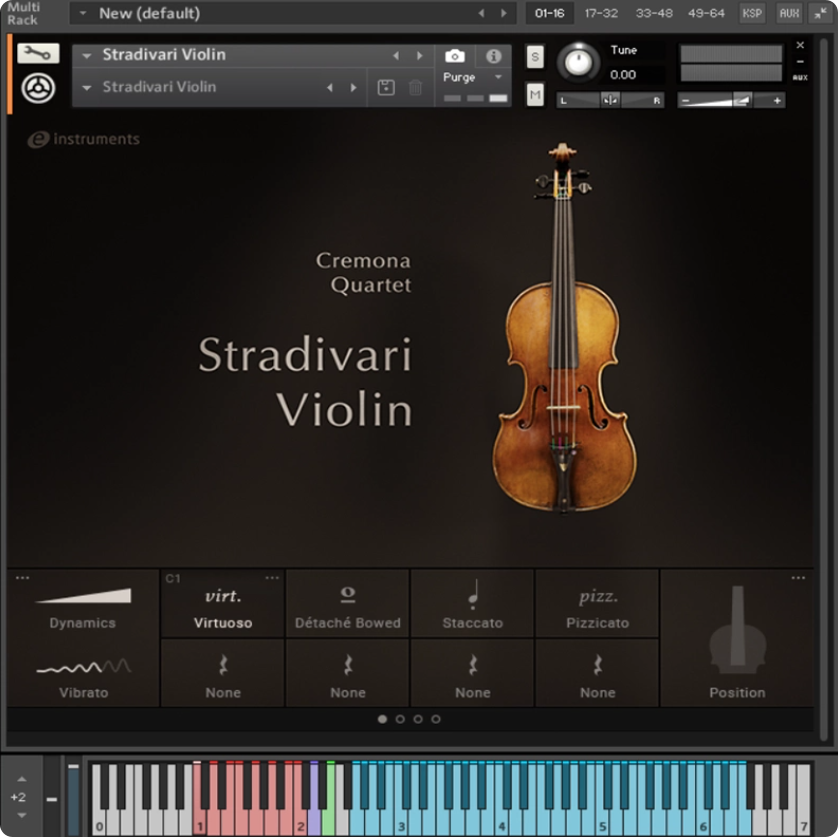Click the None slot under Staccato
838x837 pixels.
[472, 673]
